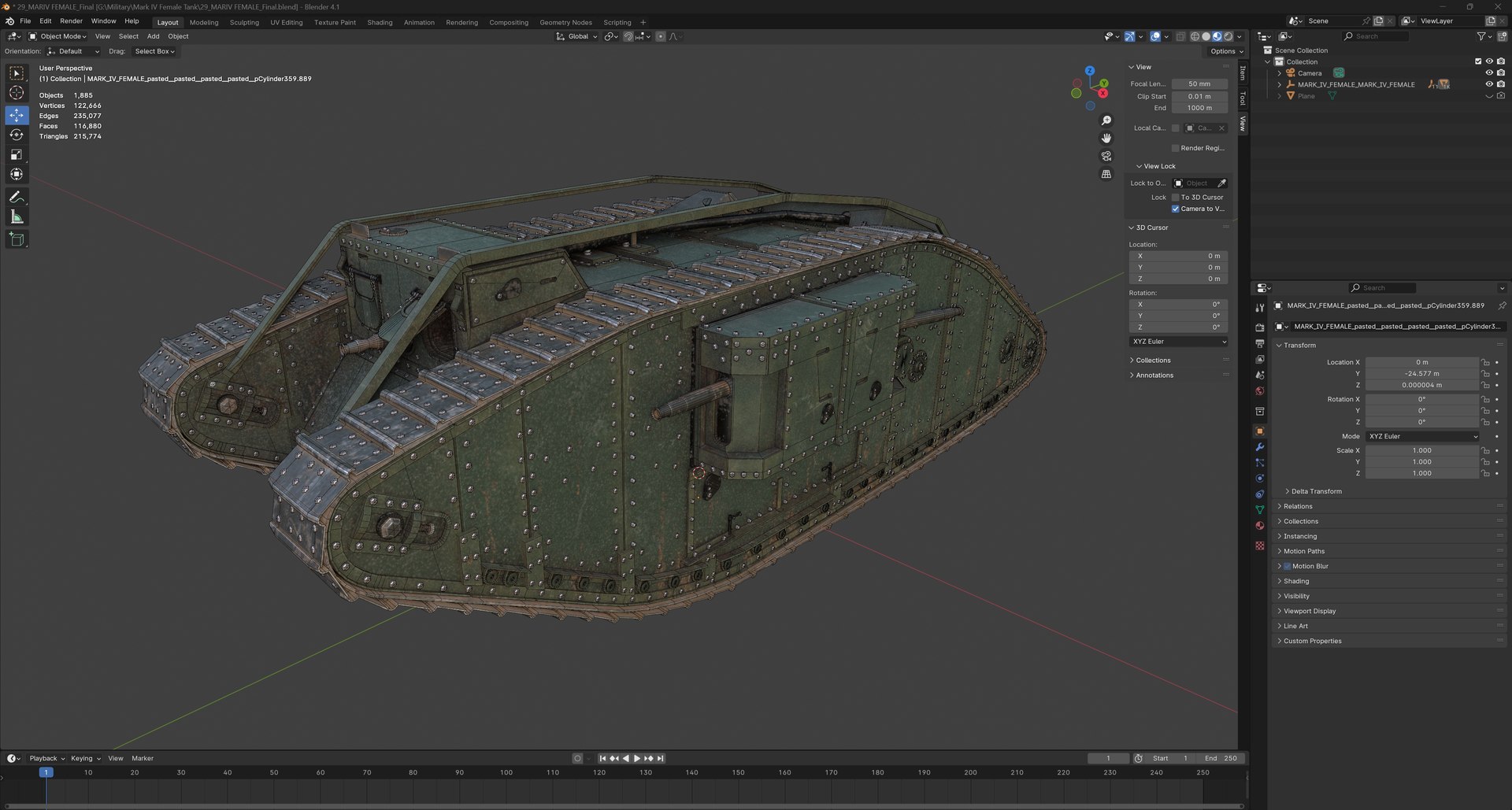This screenshot has width=1512, height=810.
Task: Pin the properties editor context
Action: click(x=1501, y=305)
